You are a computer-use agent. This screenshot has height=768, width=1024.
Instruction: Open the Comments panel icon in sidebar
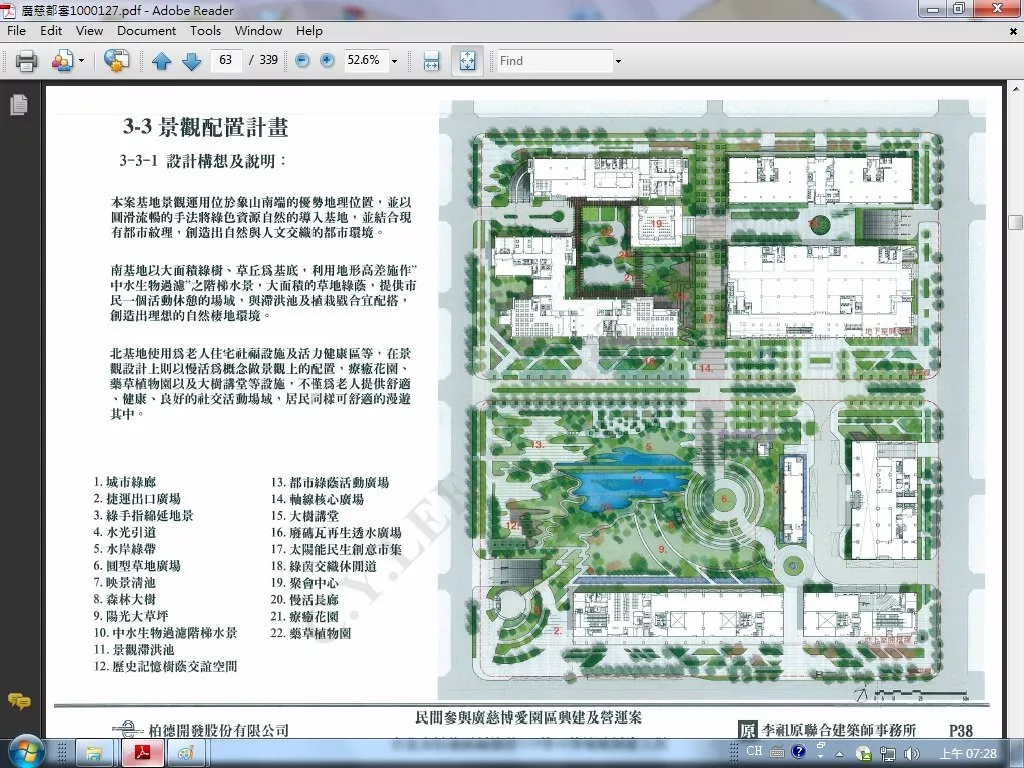click(19, 701)
